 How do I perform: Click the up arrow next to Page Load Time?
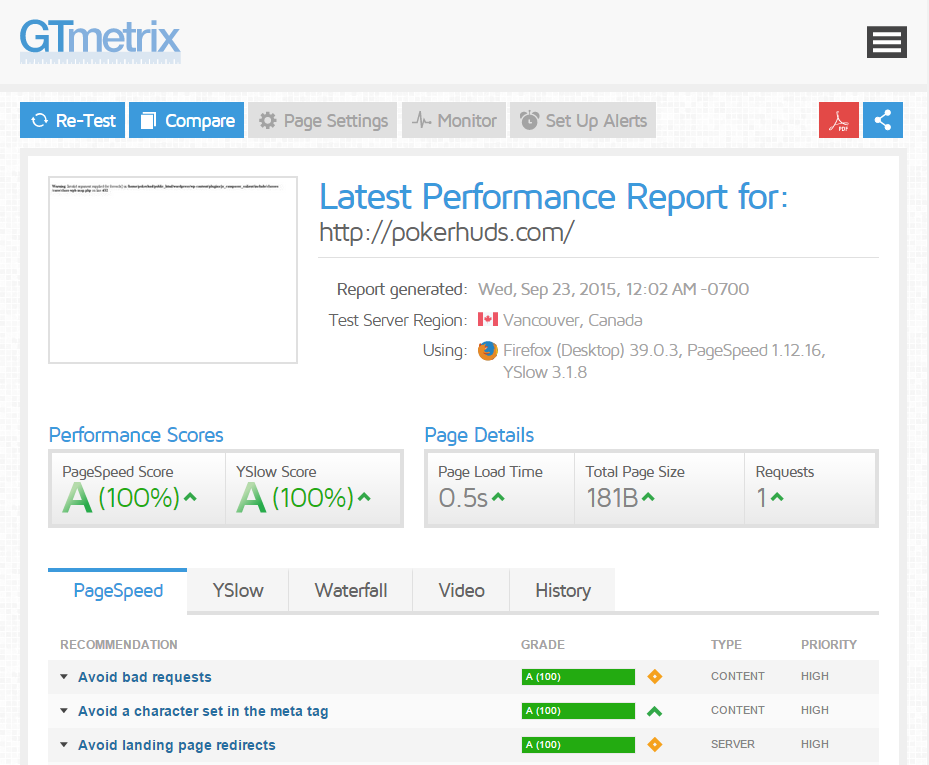[498, 497]
